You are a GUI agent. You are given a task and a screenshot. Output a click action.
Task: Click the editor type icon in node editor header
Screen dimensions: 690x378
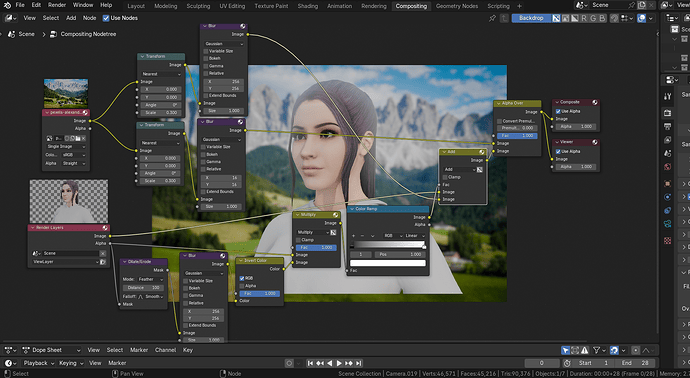point(11,18)
